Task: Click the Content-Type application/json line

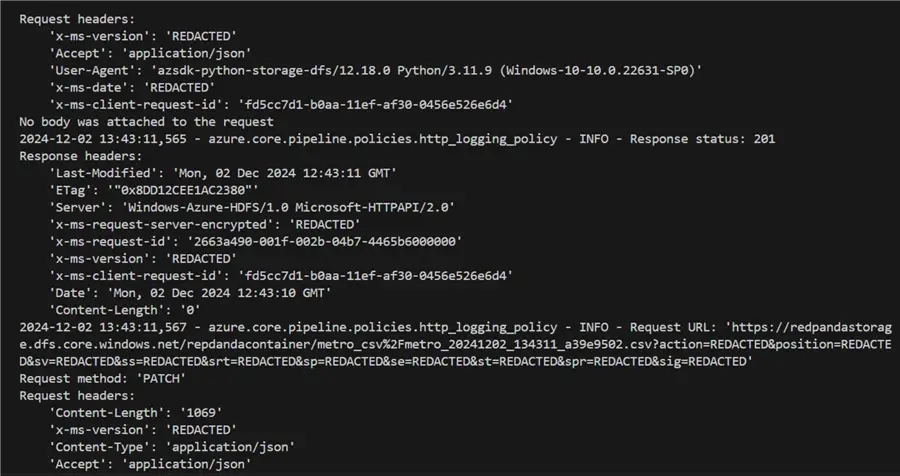Action: [x=172, y=447]
